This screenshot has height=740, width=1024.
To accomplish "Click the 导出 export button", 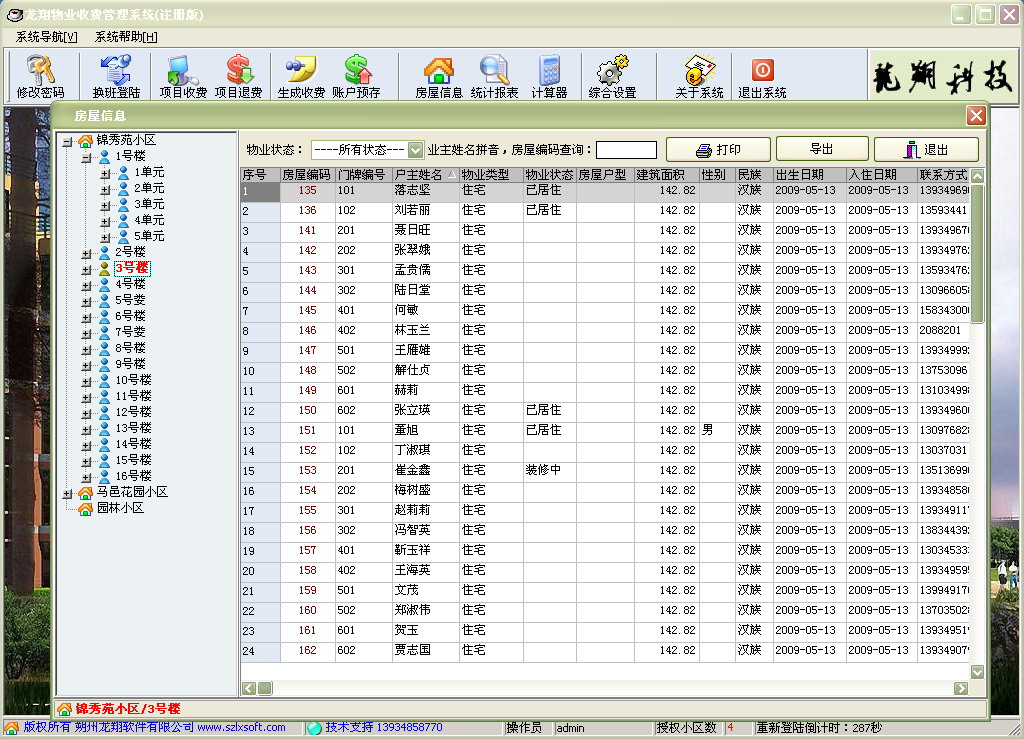I will coord(822,150).
